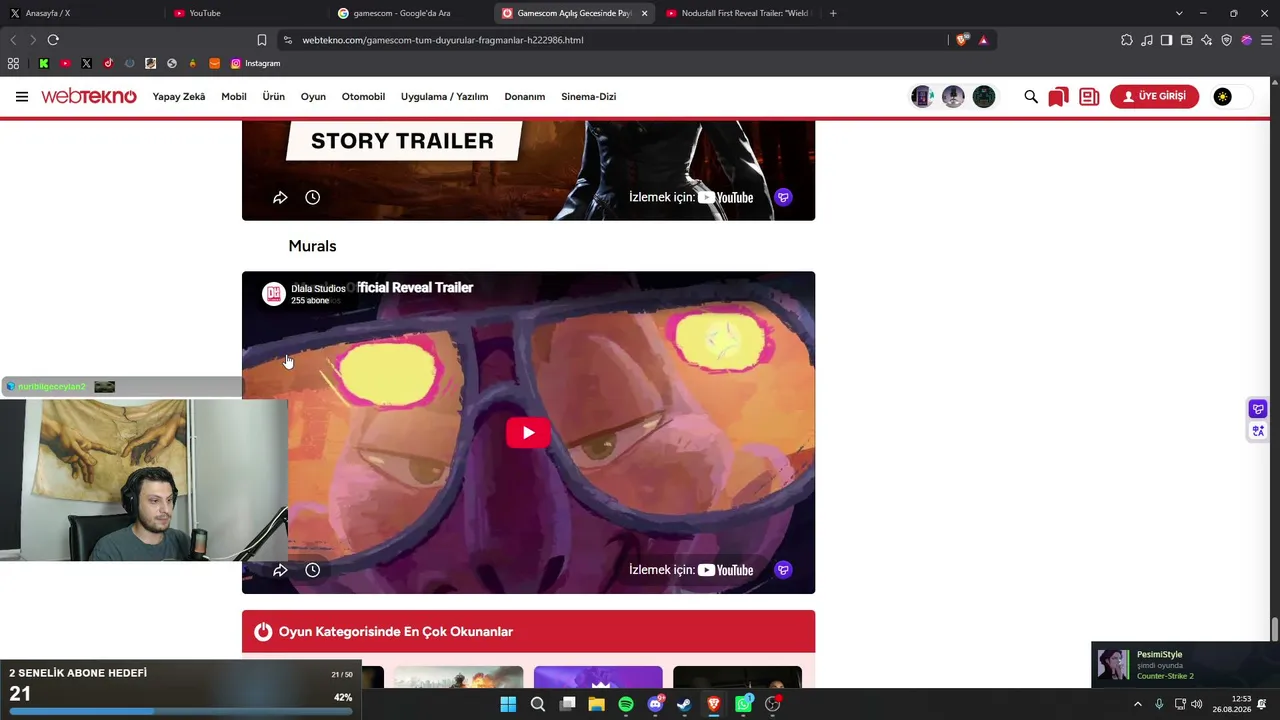Click the page vertical scrollbar thumb
1280x720 pixels.
(1274, 631)
